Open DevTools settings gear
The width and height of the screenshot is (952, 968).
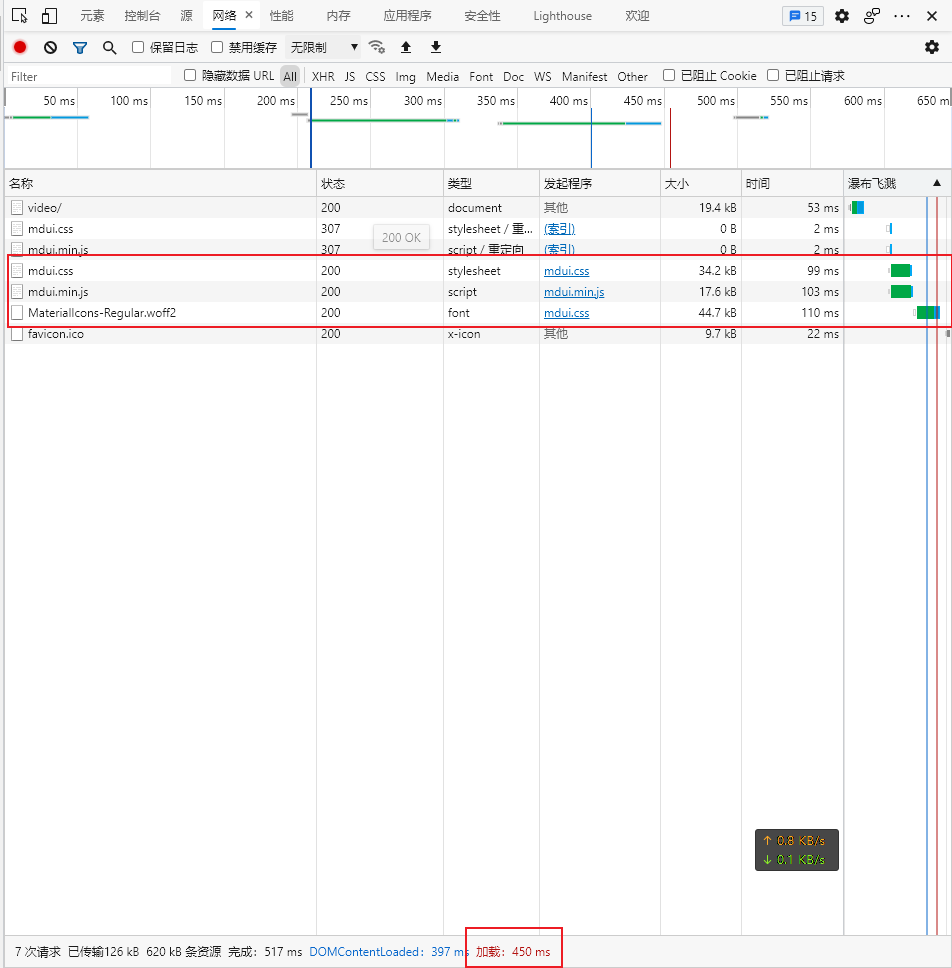pos(841,16)
